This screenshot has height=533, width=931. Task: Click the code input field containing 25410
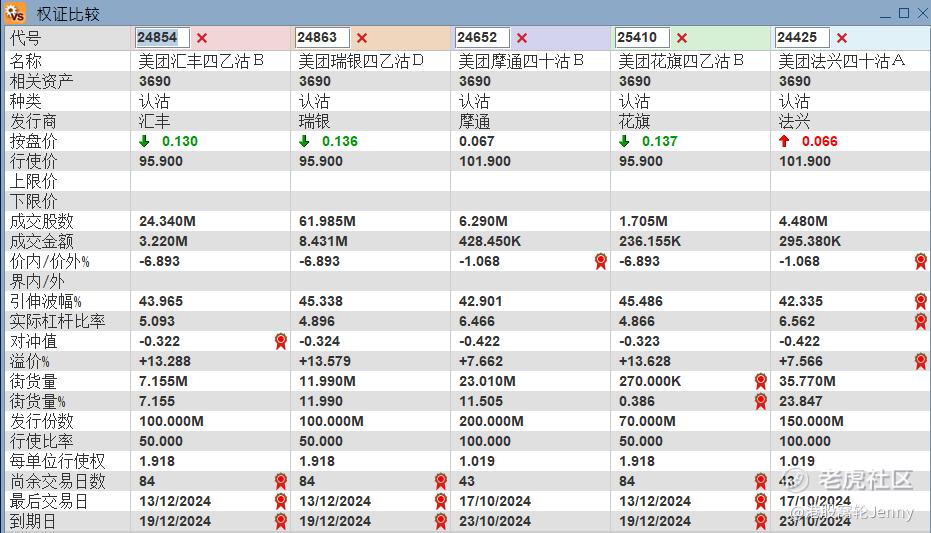tap(642, 37)
